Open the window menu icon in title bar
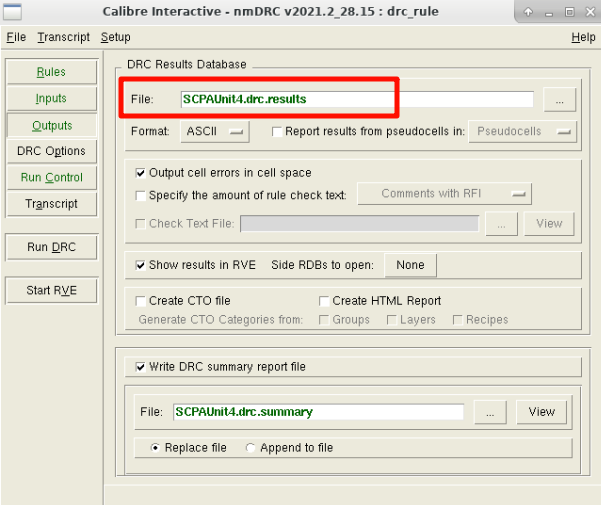 (x=12, y=11)
